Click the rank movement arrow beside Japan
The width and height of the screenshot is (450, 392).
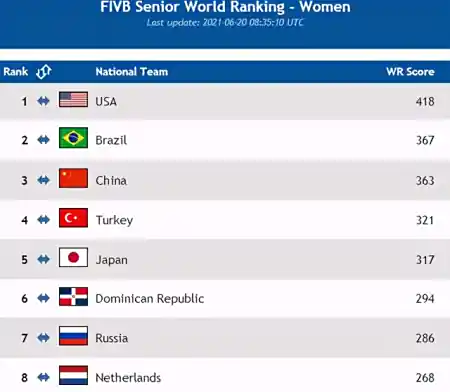coord(43,259)
